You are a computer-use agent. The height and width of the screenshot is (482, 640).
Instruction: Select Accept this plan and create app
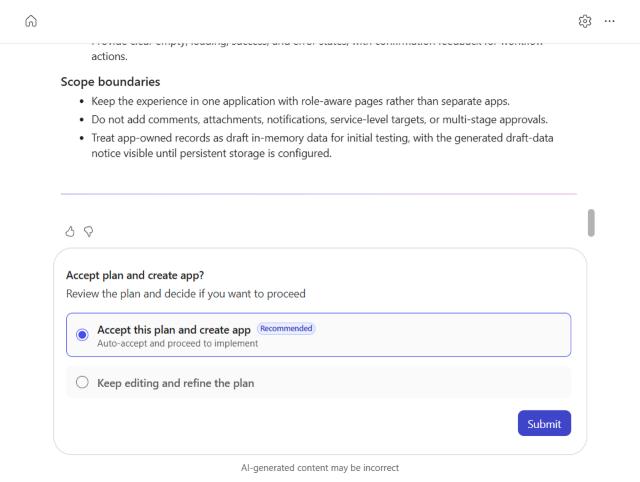pyautogui.click(x=318, y=335)
